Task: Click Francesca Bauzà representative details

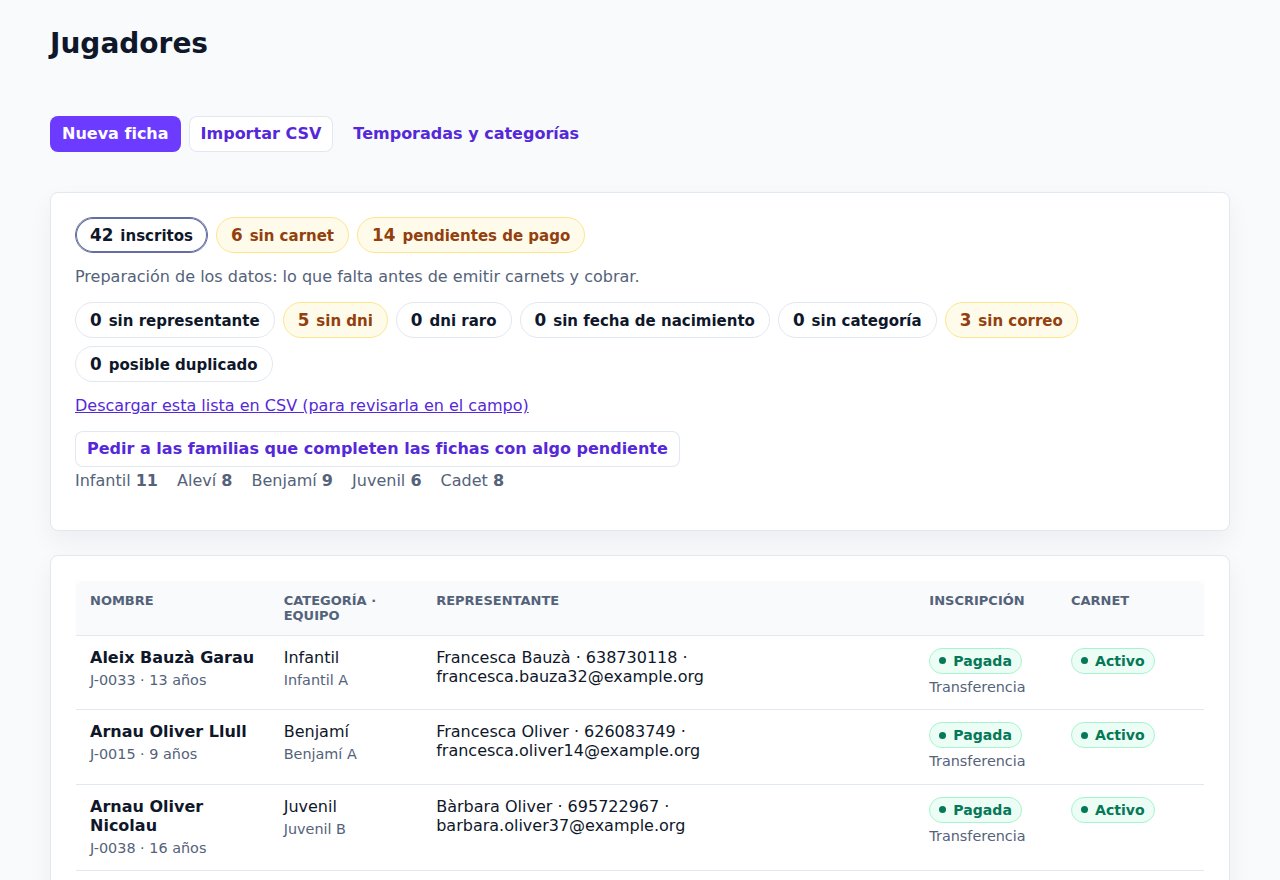Action: [570, 667]
